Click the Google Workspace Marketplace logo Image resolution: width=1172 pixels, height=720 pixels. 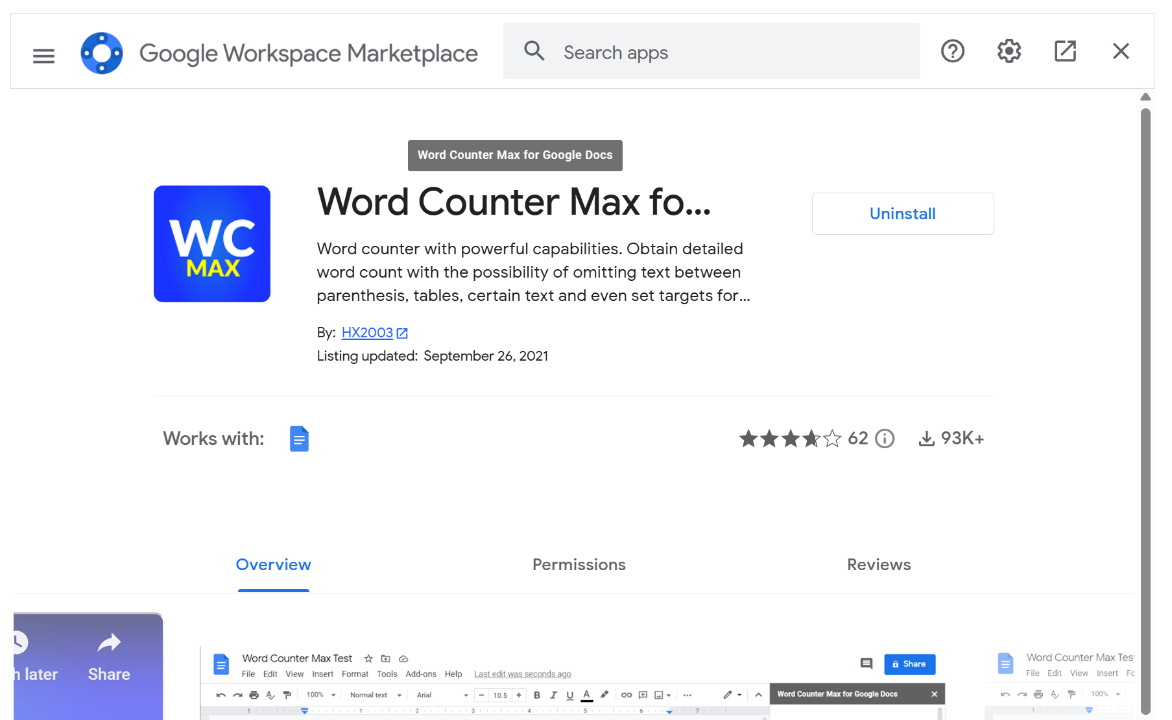point(102,54)
